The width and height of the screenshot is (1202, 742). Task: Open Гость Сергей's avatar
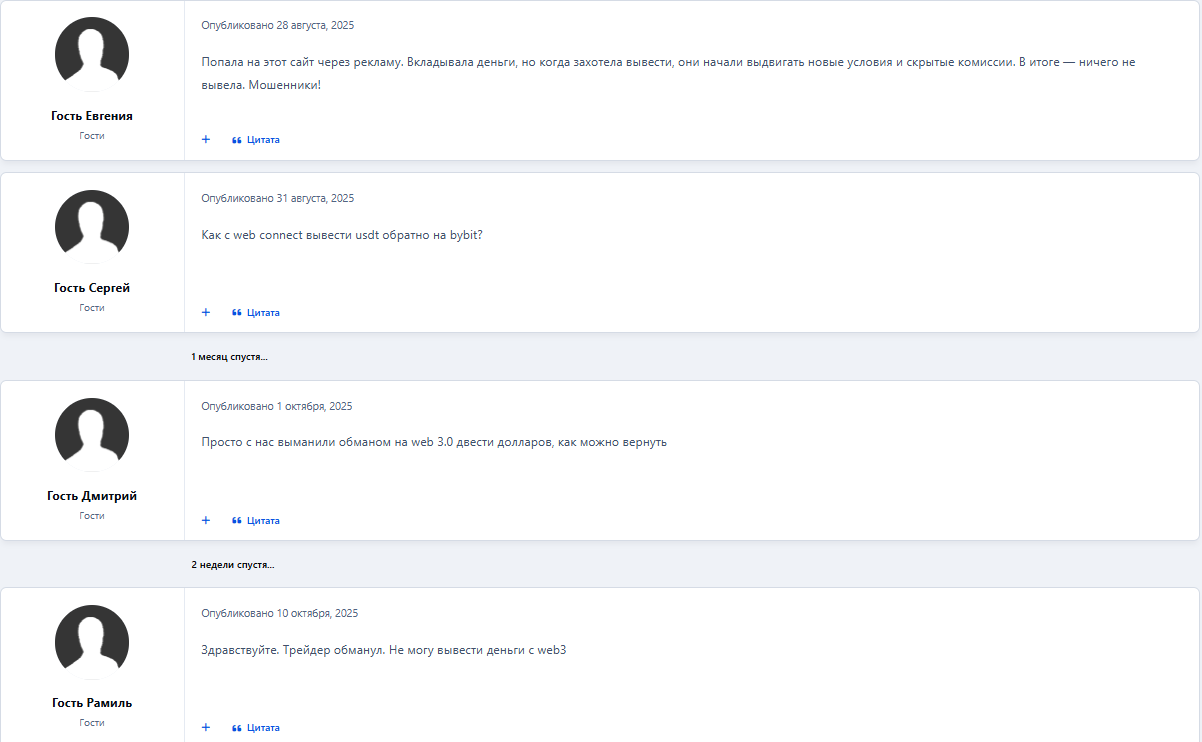coord(92,227)
